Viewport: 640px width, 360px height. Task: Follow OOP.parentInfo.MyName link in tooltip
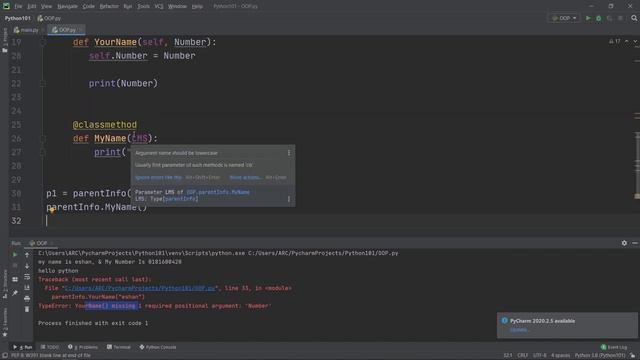pyautogui.click(x=218, y=192)
